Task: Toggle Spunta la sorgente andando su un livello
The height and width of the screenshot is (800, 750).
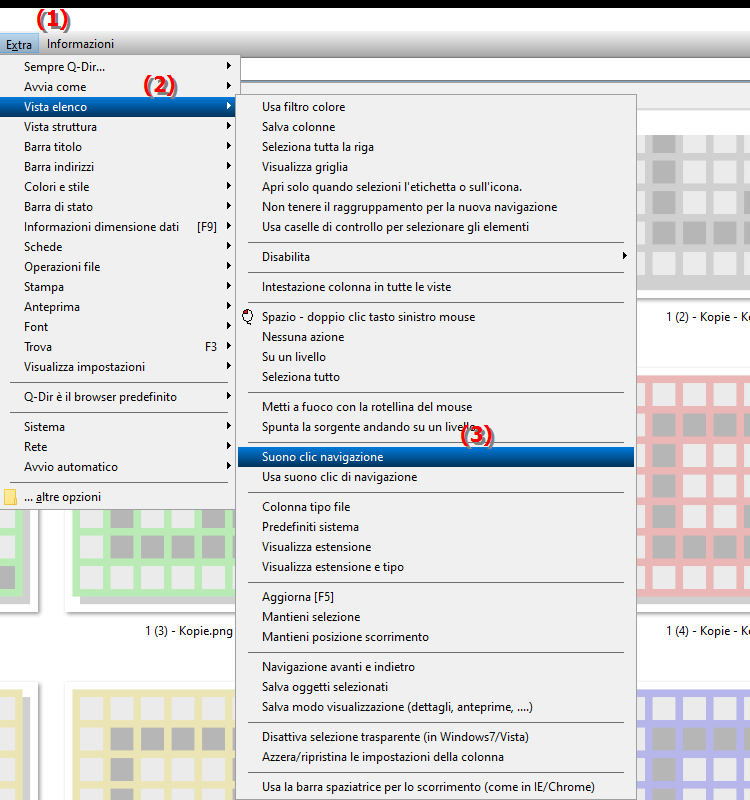Action: (x=436, y=427)
